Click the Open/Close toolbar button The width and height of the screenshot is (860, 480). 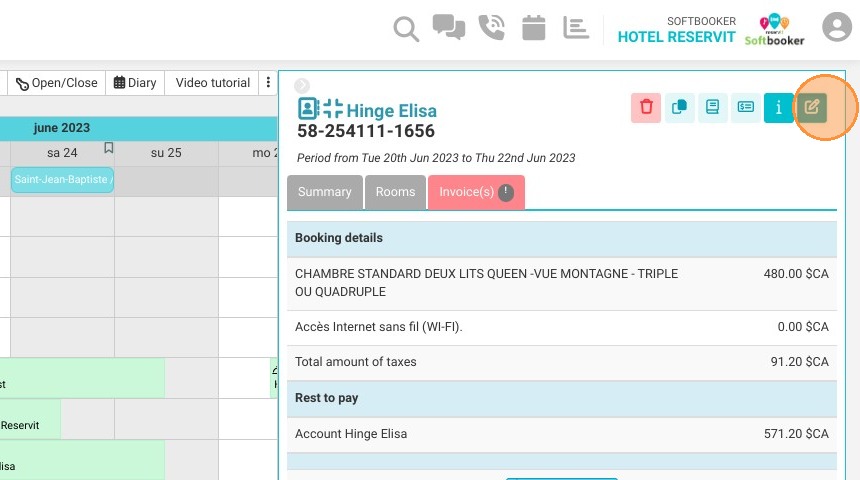click(x=56, y=83)
